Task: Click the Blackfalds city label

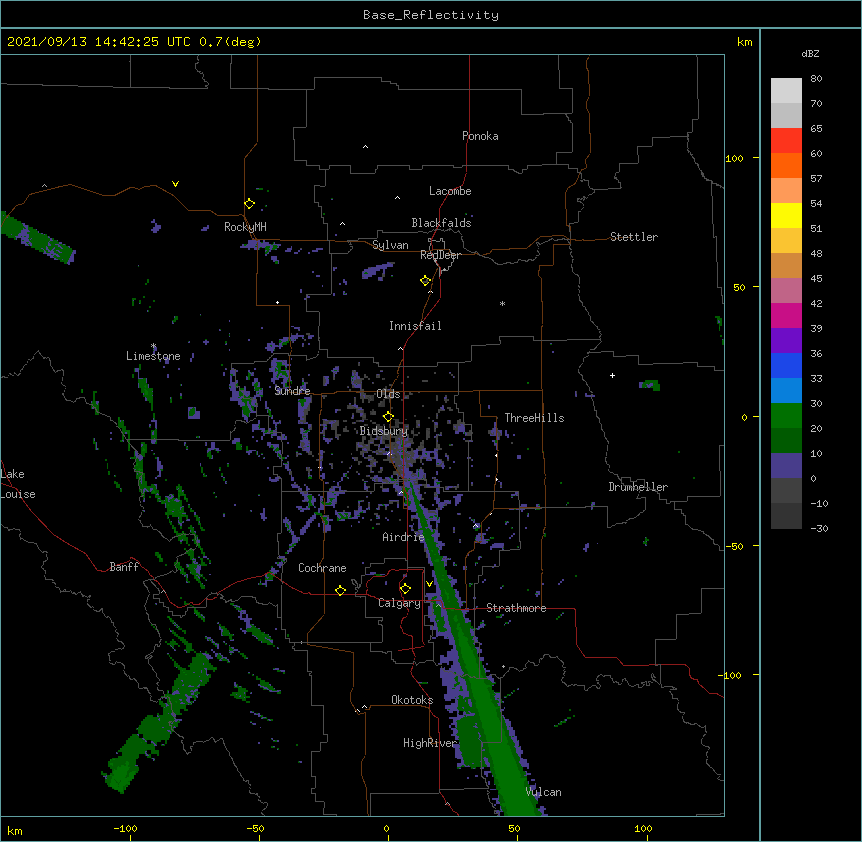Action: tap(441, 223)
